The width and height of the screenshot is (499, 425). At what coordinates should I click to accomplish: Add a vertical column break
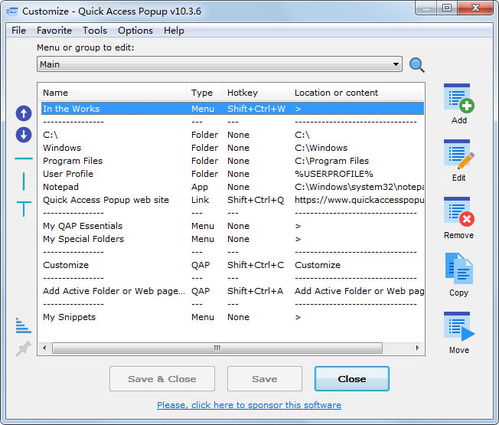tap(24, 182)
